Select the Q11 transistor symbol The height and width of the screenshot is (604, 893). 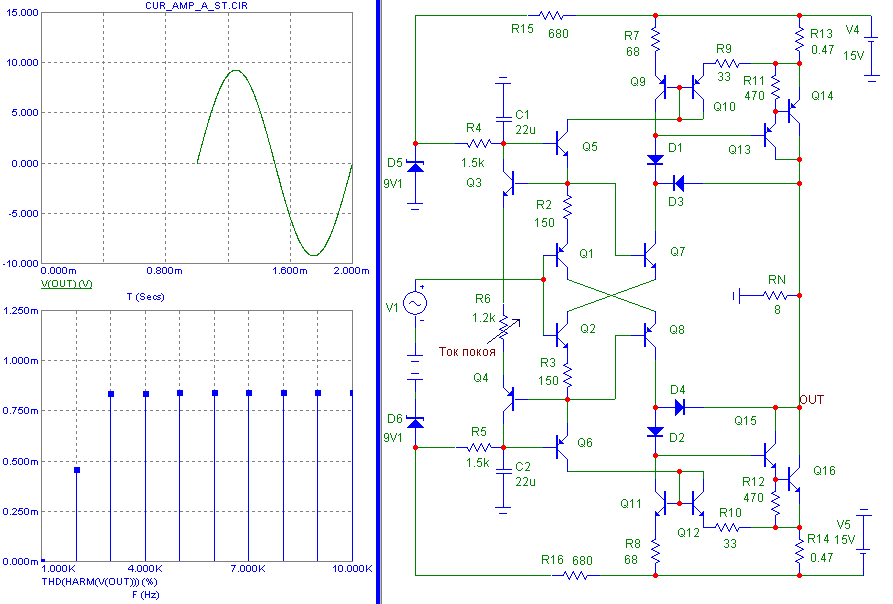(662, 503)
